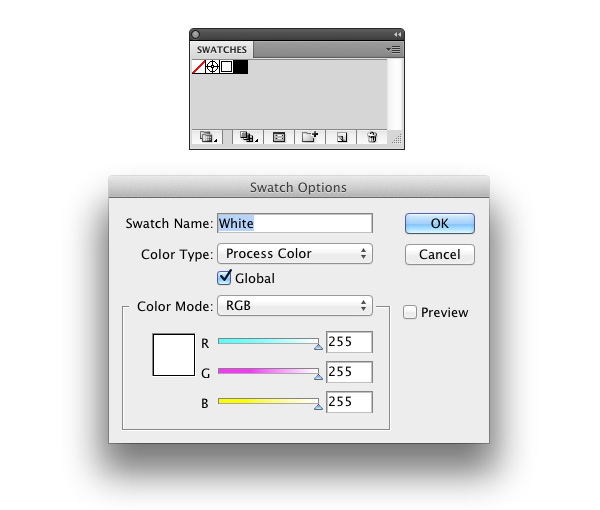
Task: Open the Swatch Libraries menu icon
Action: (x=208, y=137)
